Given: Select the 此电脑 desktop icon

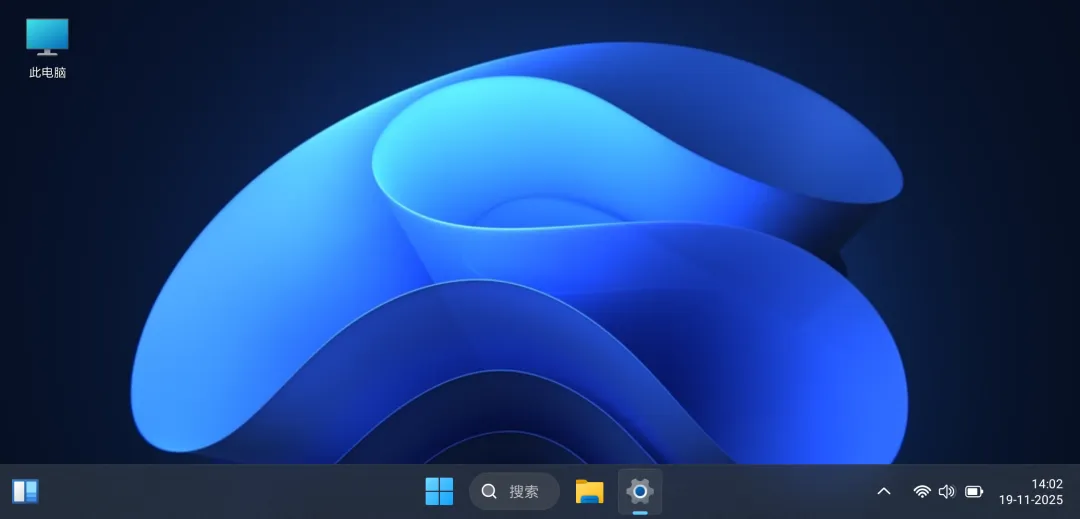Looking at the screenshot, I should click(48, 48).
